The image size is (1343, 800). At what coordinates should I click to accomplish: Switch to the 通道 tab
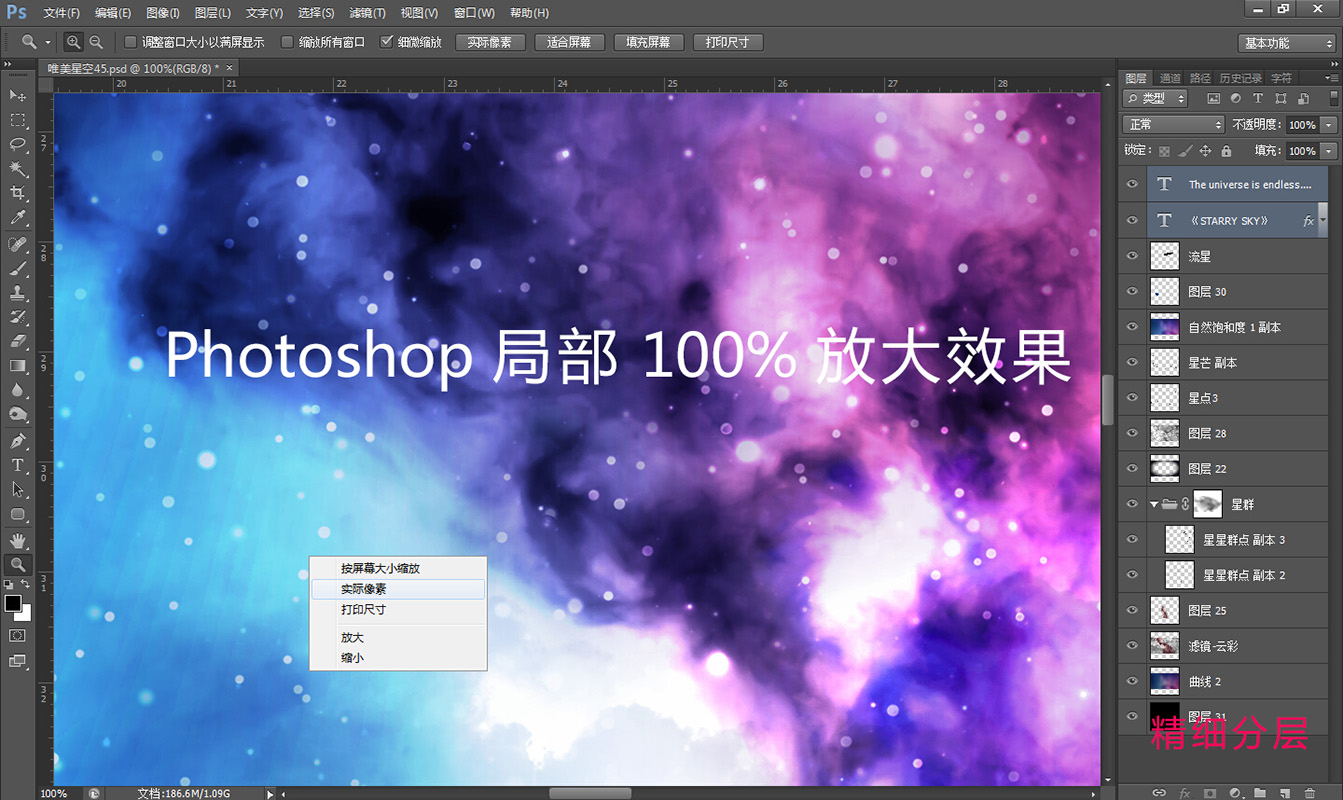tap(1170, 78)
